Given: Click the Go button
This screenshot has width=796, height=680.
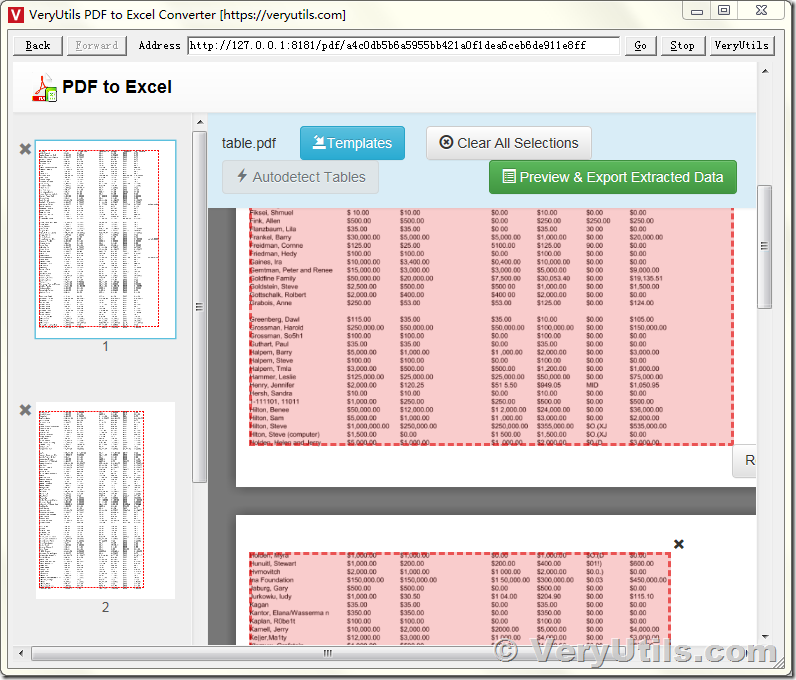Looking at the screenshot, I should [640, 45].
